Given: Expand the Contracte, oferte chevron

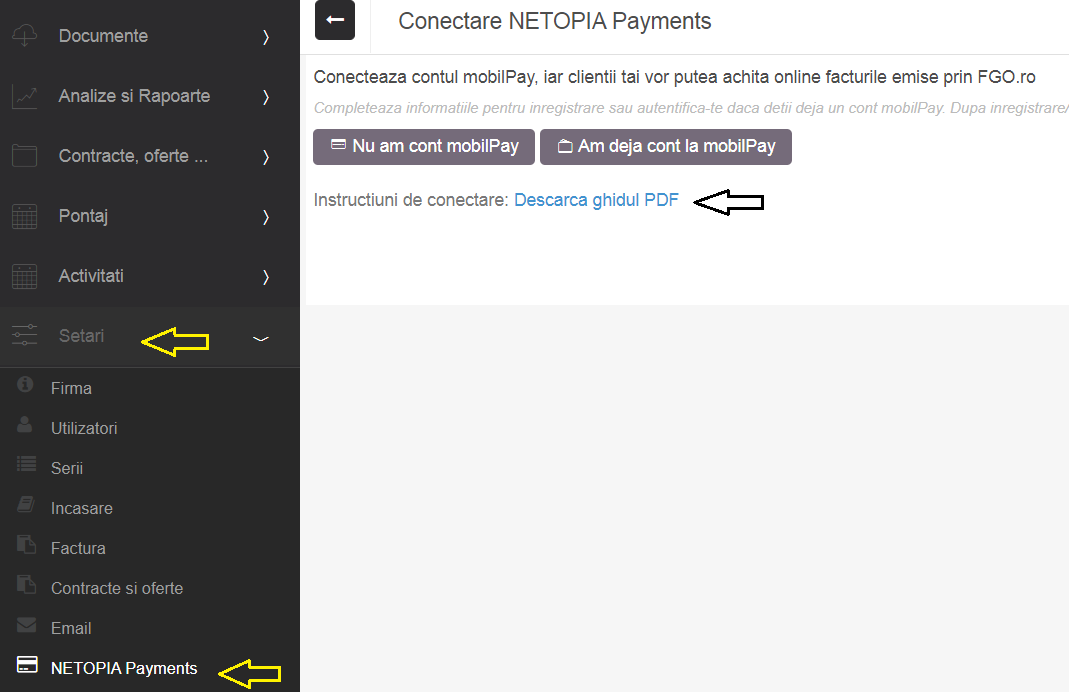Looking at the screenshot, I should pyautogui.click(x=266, y=157).
